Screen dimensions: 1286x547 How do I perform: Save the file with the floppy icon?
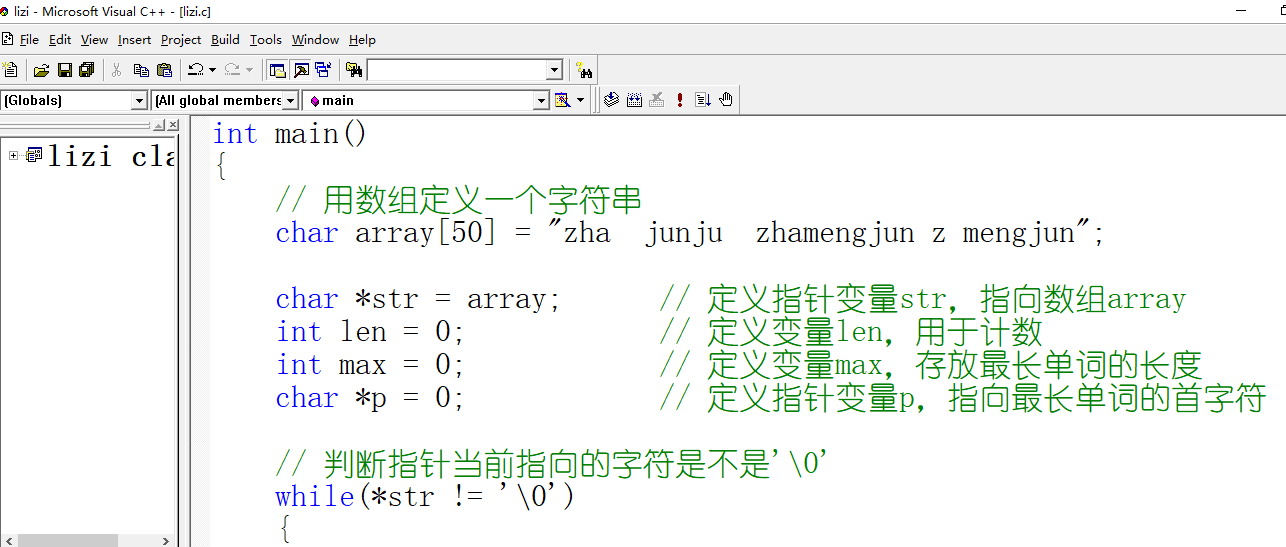point(64,70)
